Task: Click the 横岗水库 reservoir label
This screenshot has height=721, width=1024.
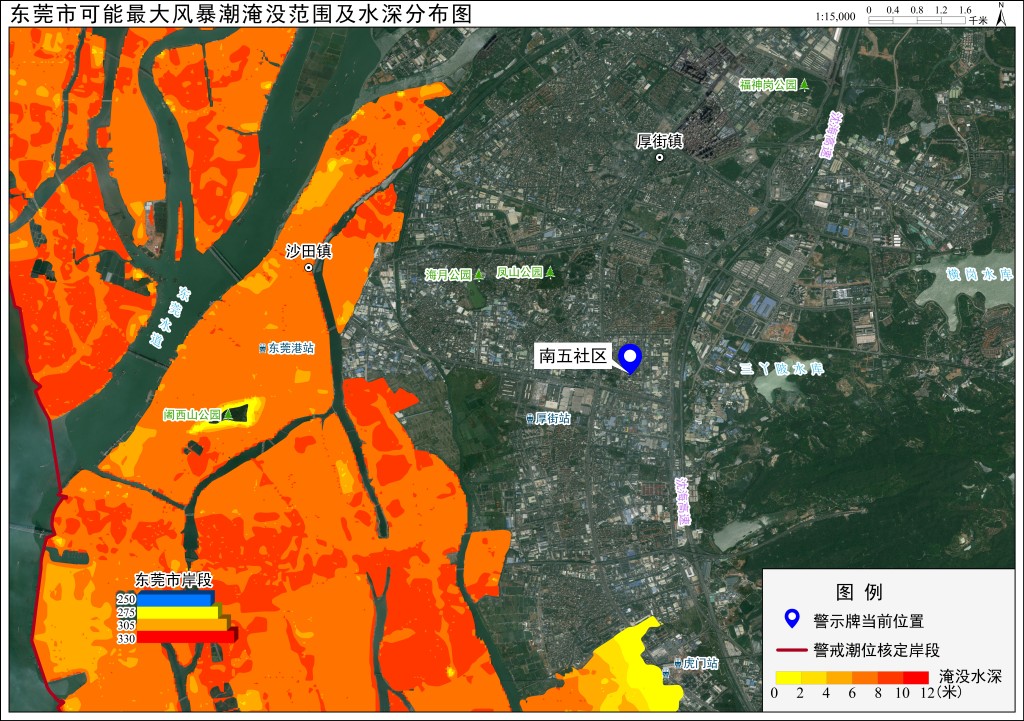Action: [x=980, y=275]
